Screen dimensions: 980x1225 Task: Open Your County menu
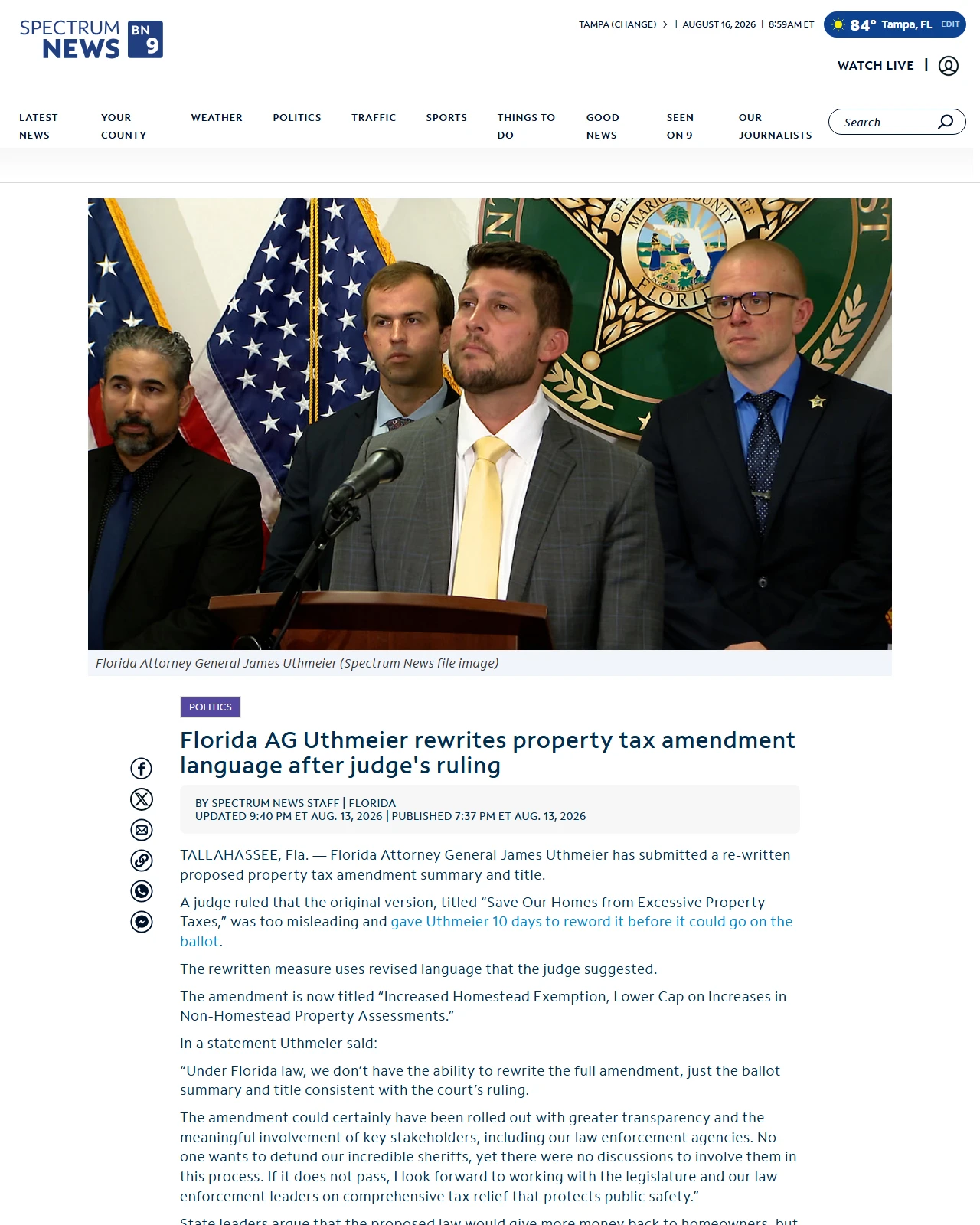(123, 126)
